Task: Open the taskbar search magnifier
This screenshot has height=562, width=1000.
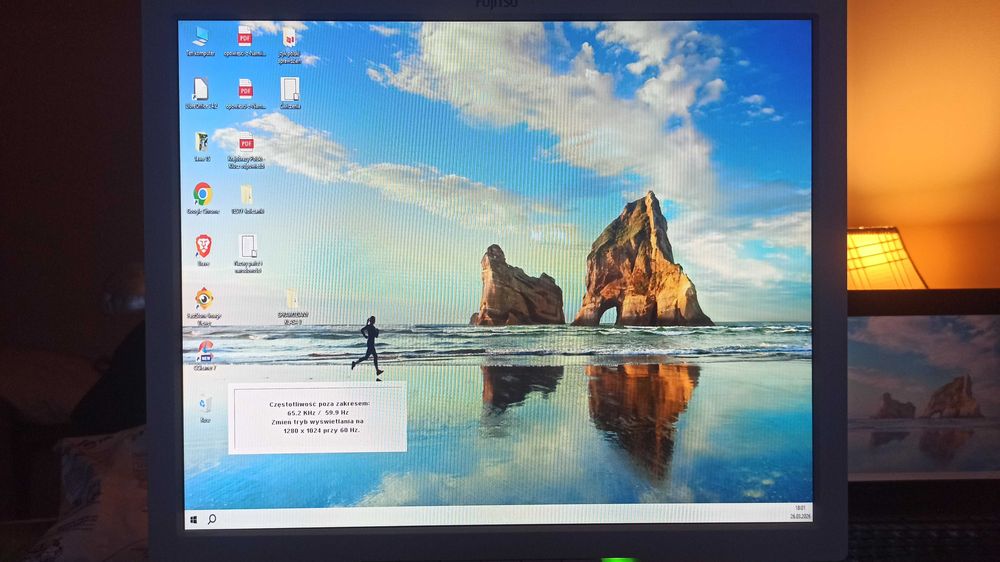Action: pyautogui.click(x=212, y=520)
